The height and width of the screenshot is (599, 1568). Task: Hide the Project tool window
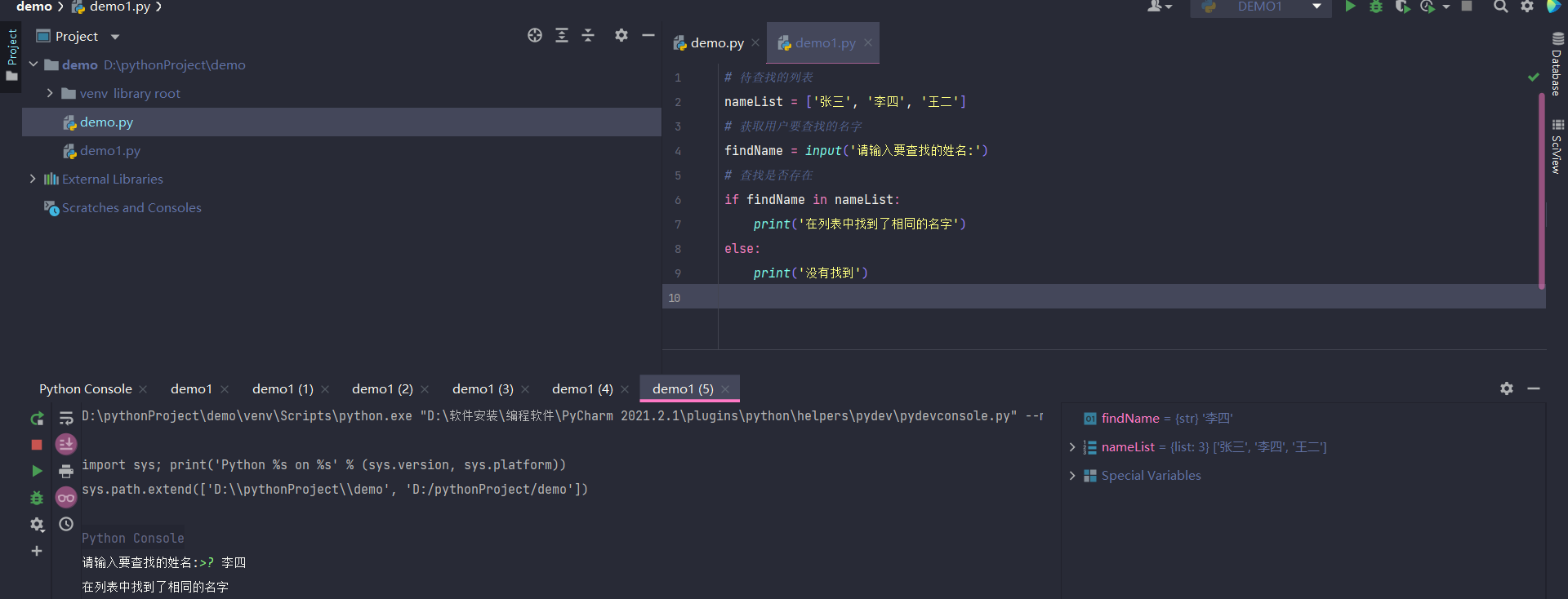(x=648, y=35)
